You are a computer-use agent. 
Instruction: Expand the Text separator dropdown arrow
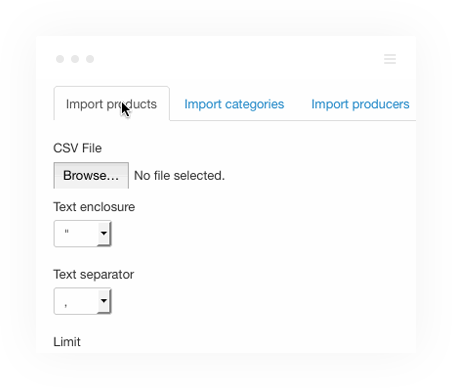[x=104, y=301]
